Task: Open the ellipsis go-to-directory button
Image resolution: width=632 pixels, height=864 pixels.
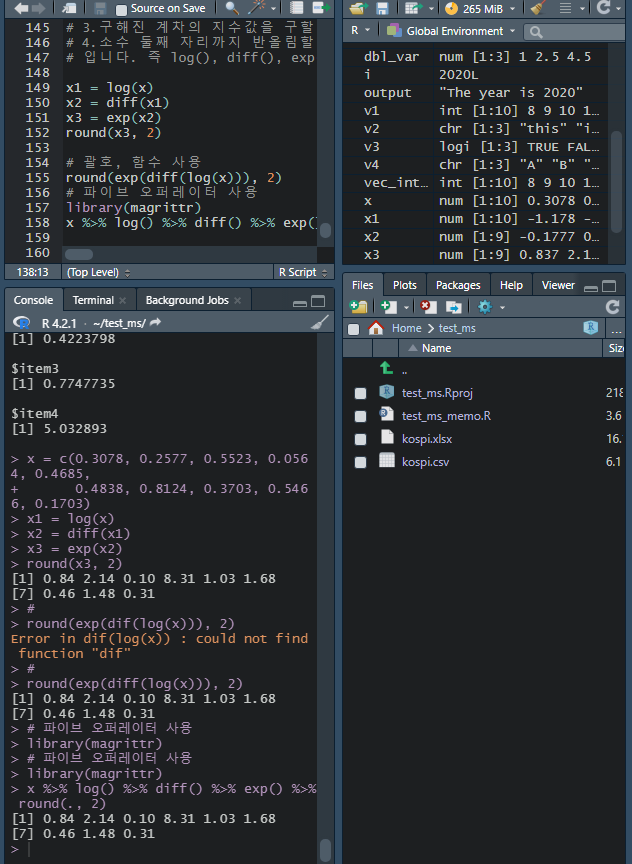Action: click(616, 329)
